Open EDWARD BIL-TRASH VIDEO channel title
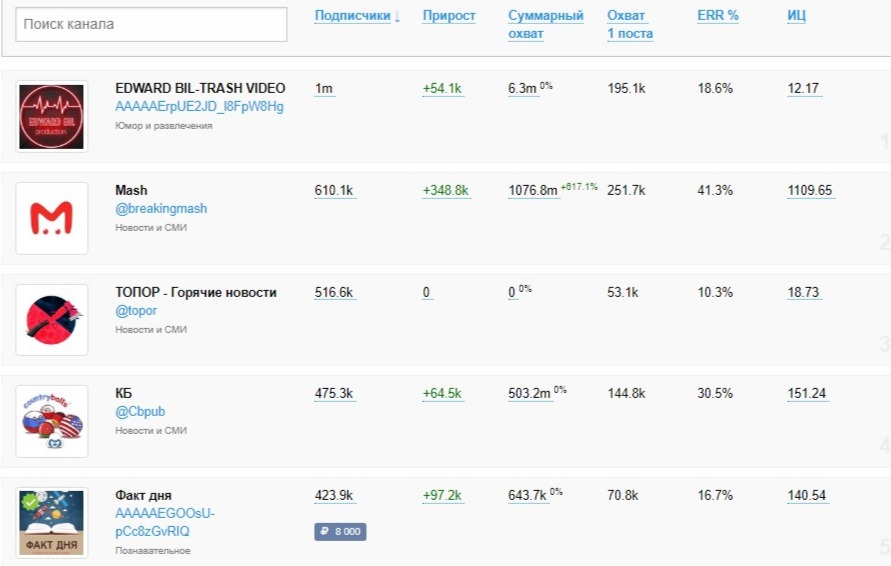 click(200, 88)
